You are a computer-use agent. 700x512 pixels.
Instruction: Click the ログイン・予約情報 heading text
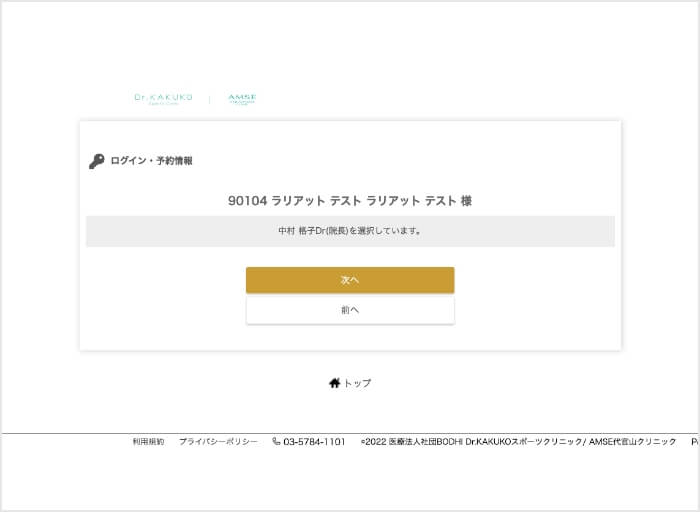pyautogui.click(x=151, y=161)
